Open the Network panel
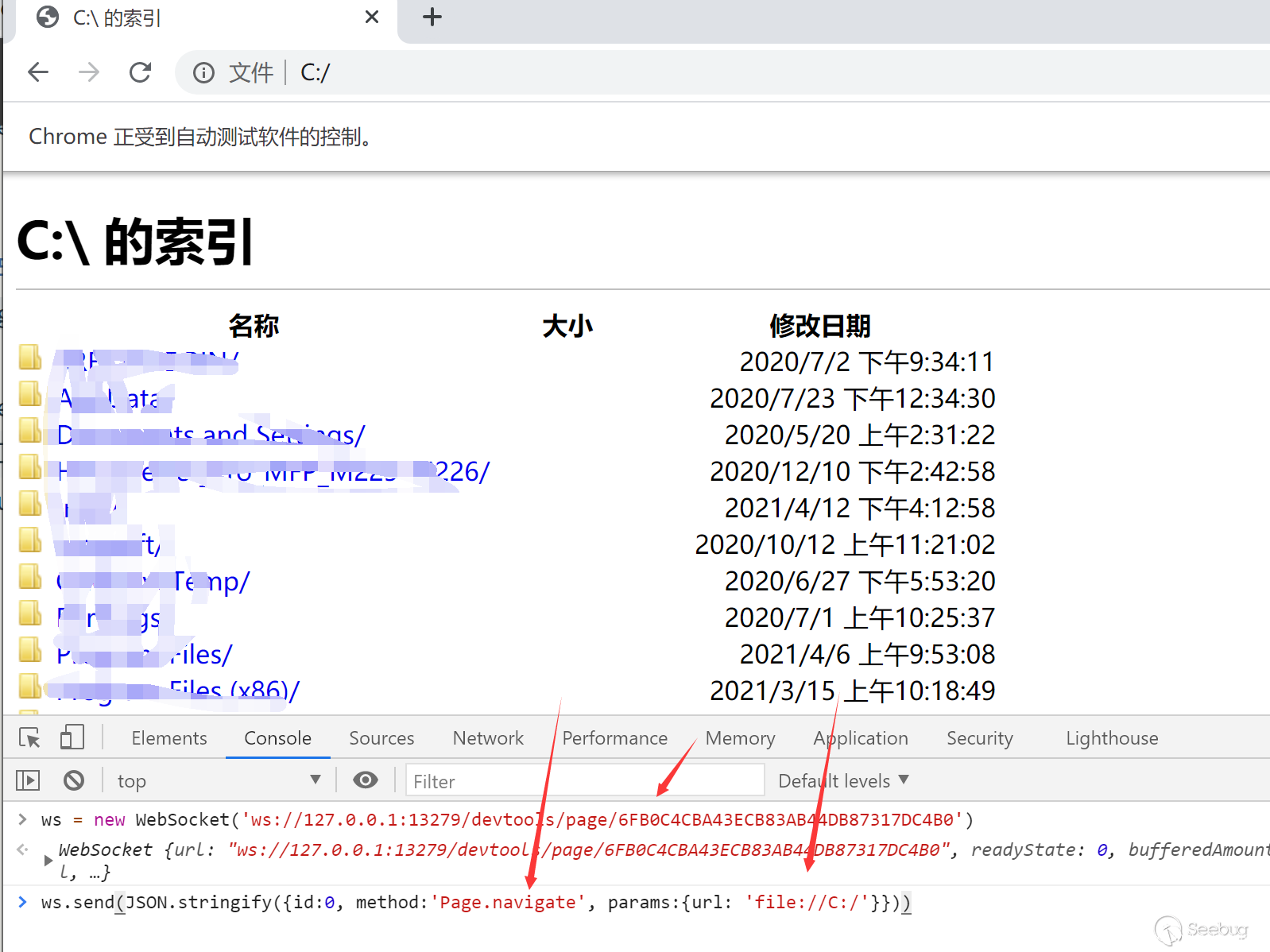 (x=488, y=738)
